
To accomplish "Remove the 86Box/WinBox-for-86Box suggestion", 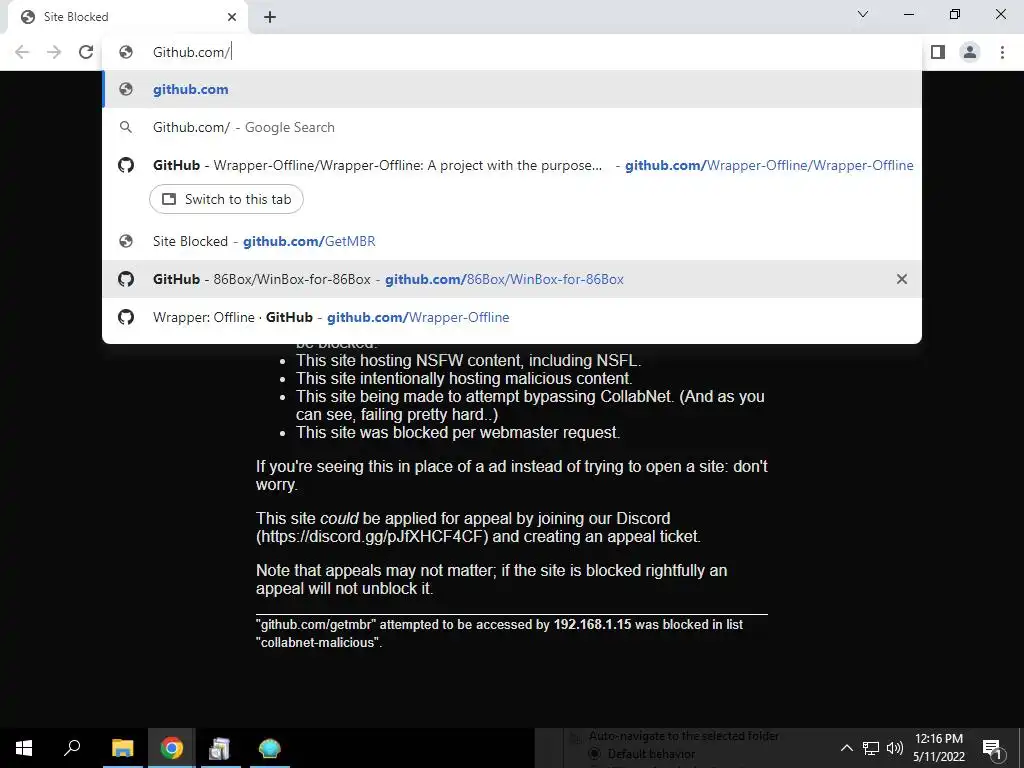I will 902,280.
